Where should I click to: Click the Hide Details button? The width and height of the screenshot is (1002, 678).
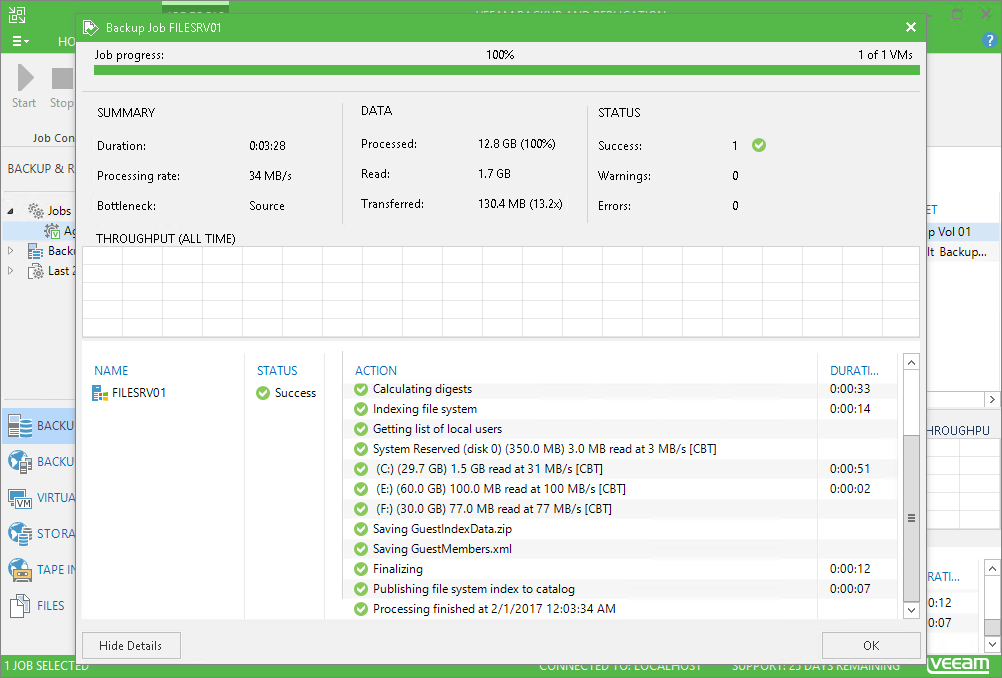(x=131, y=645)
